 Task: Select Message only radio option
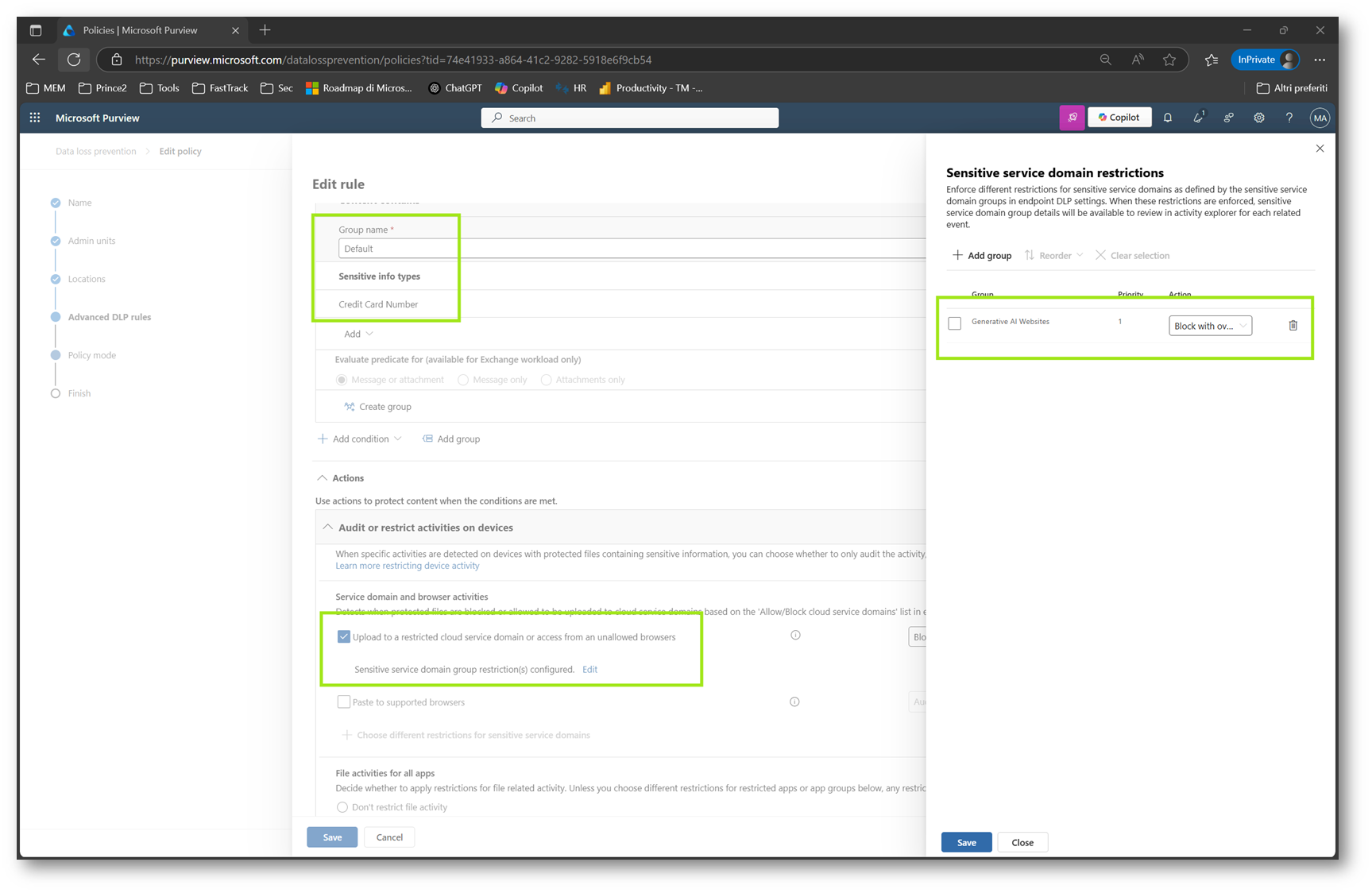tap(463, 380)
